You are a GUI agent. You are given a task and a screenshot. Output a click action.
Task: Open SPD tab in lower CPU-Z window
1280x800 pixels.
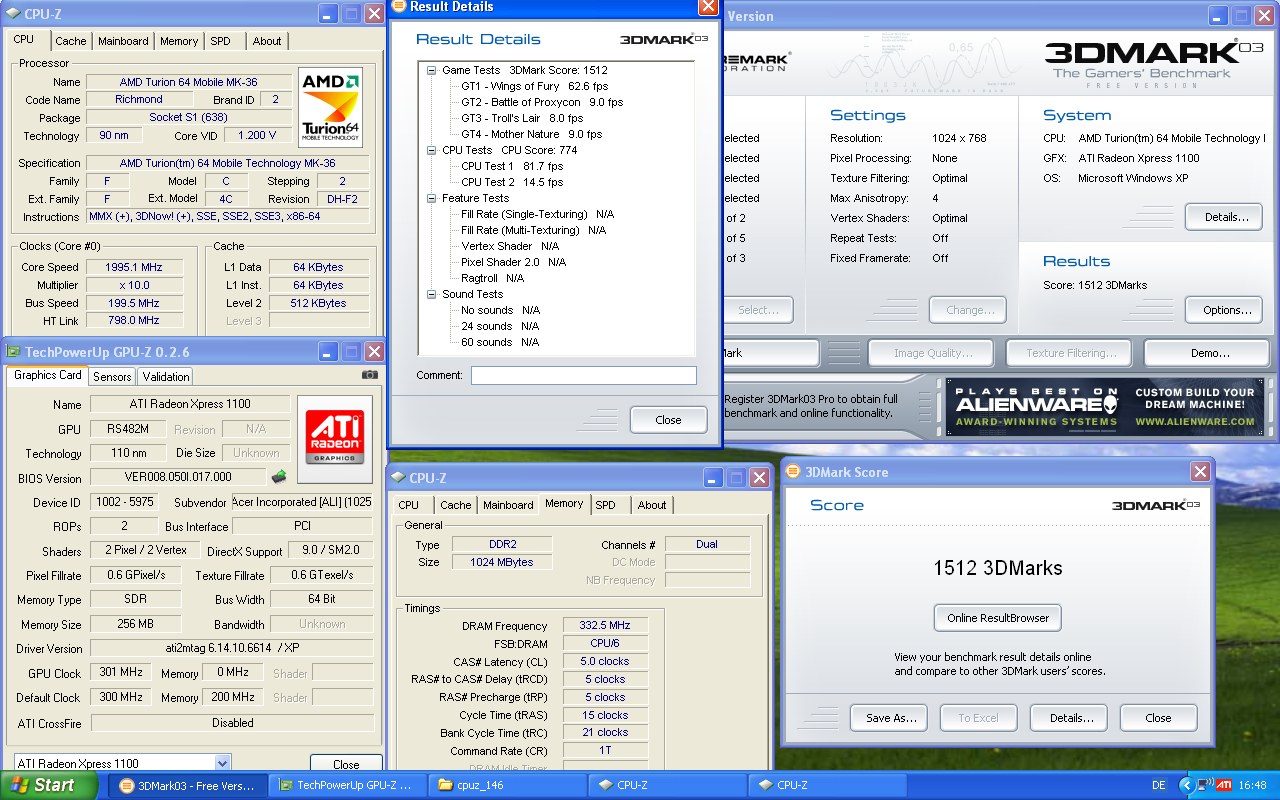(x=605, y=505)
